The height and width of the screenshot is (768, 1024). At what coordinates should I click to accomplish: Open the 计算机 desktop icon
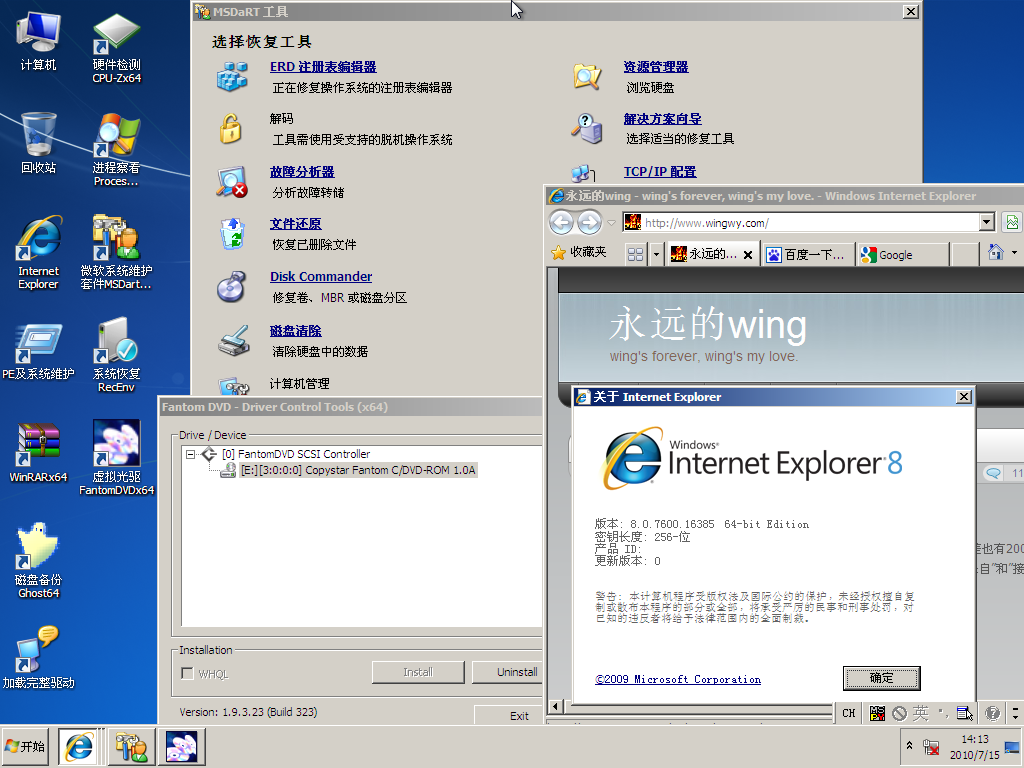[x=38, y=41]
